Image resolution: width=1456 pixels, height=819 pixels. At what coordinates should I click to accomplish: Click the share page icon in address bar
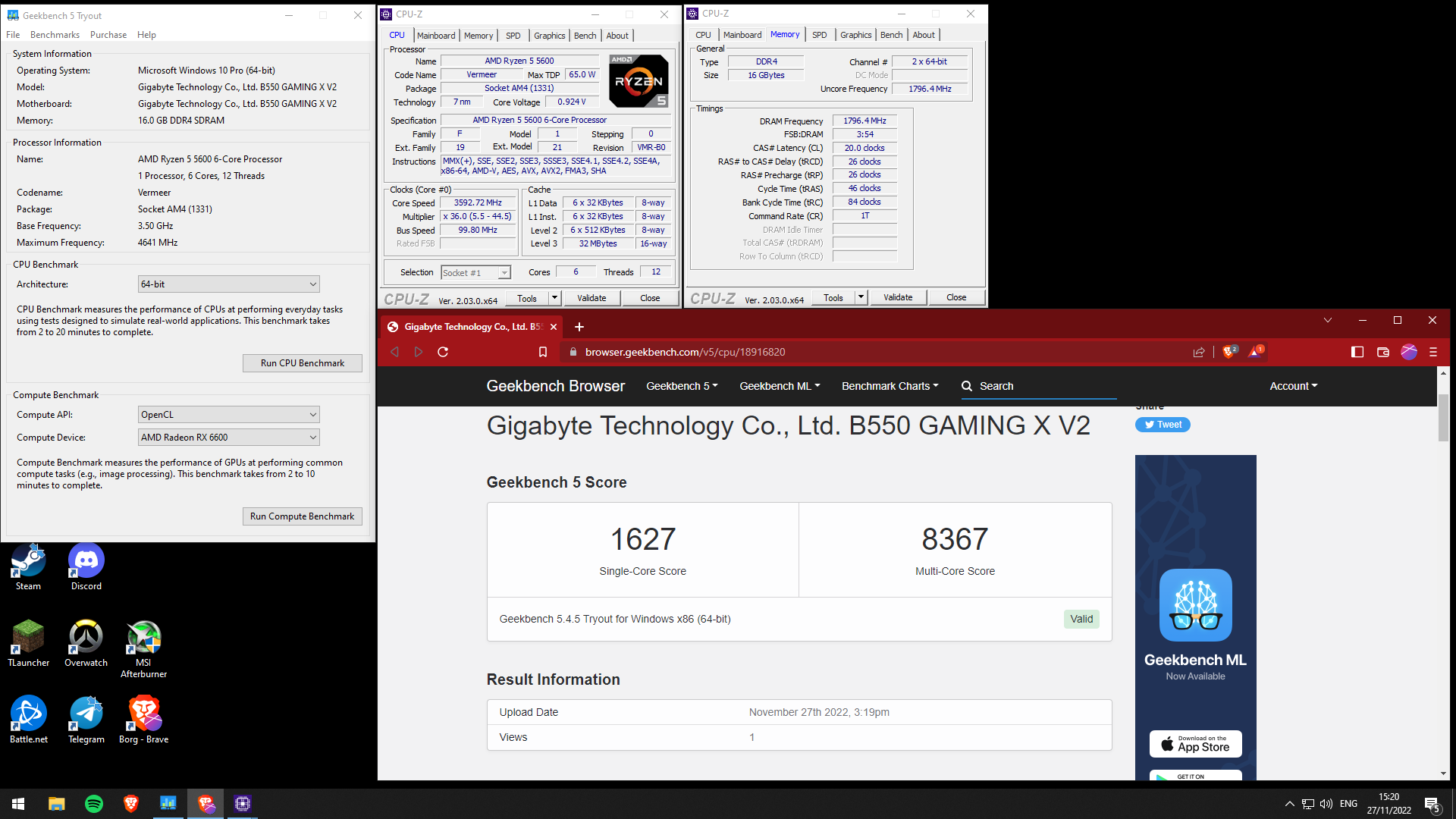click(x=1199, y=352)
